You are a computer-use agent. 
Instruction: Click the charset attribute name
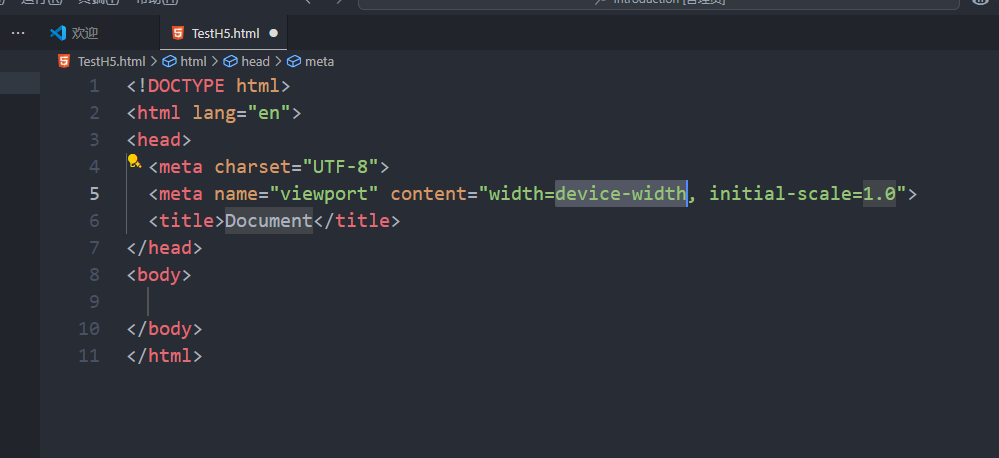click(x=252, y=167)
